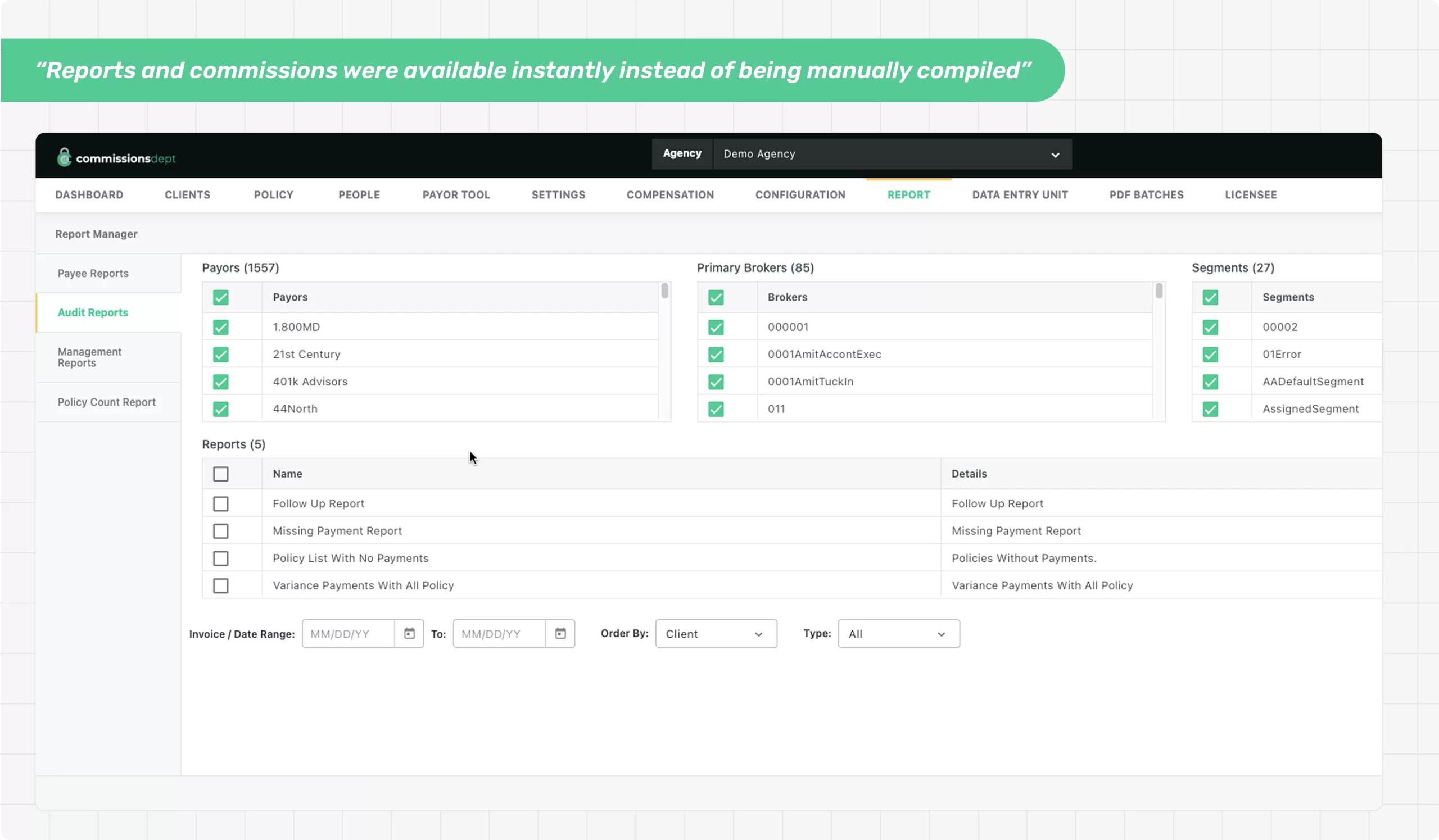Viewport: 1439px width, 840px height.
Task: Open Payee Reports in sidebar
Action: (93, 273)
